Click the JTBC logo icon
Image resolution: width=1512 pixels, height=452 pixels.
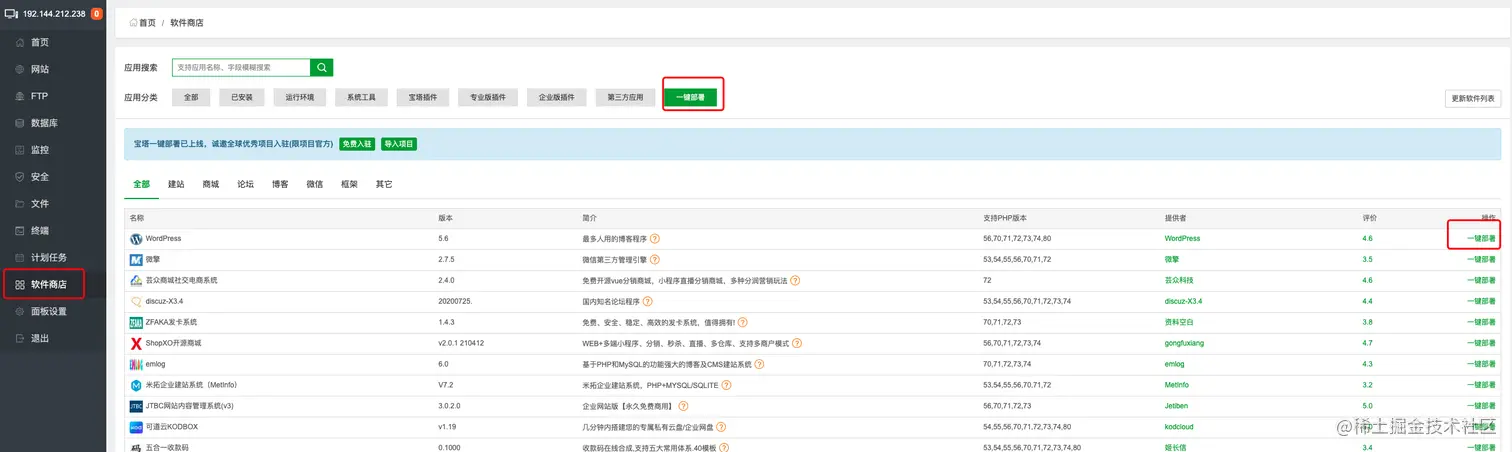[x=136, y=406]
